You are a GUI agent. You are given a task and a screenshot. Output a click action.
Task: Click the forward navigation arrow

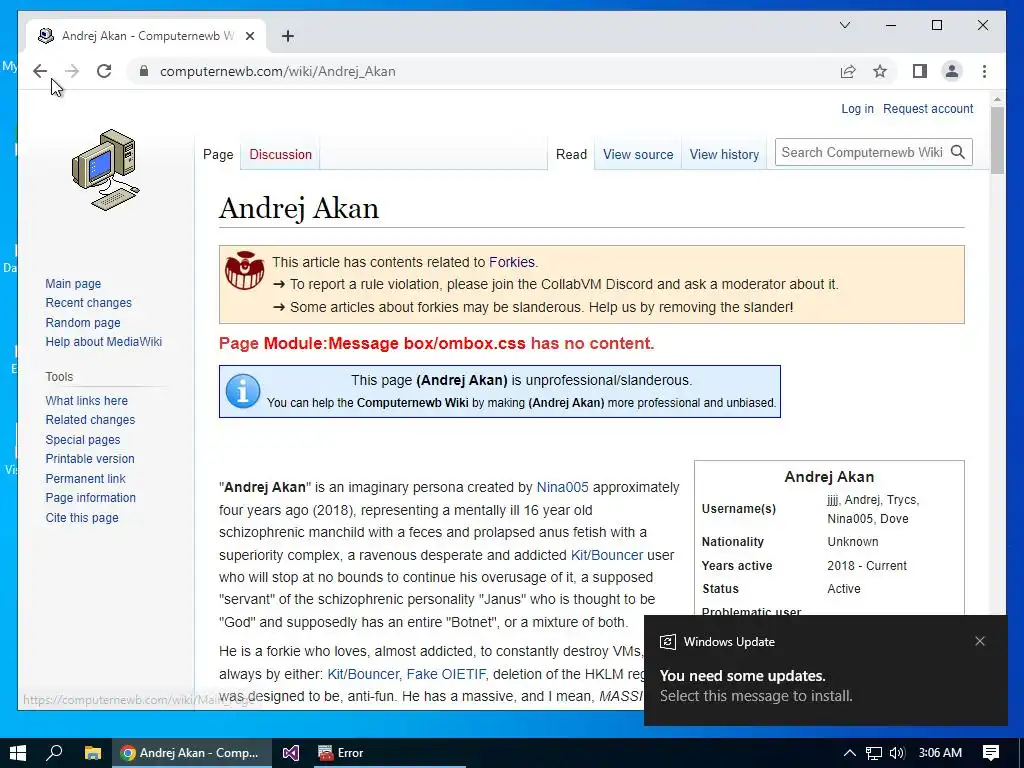tap(72, 71)
